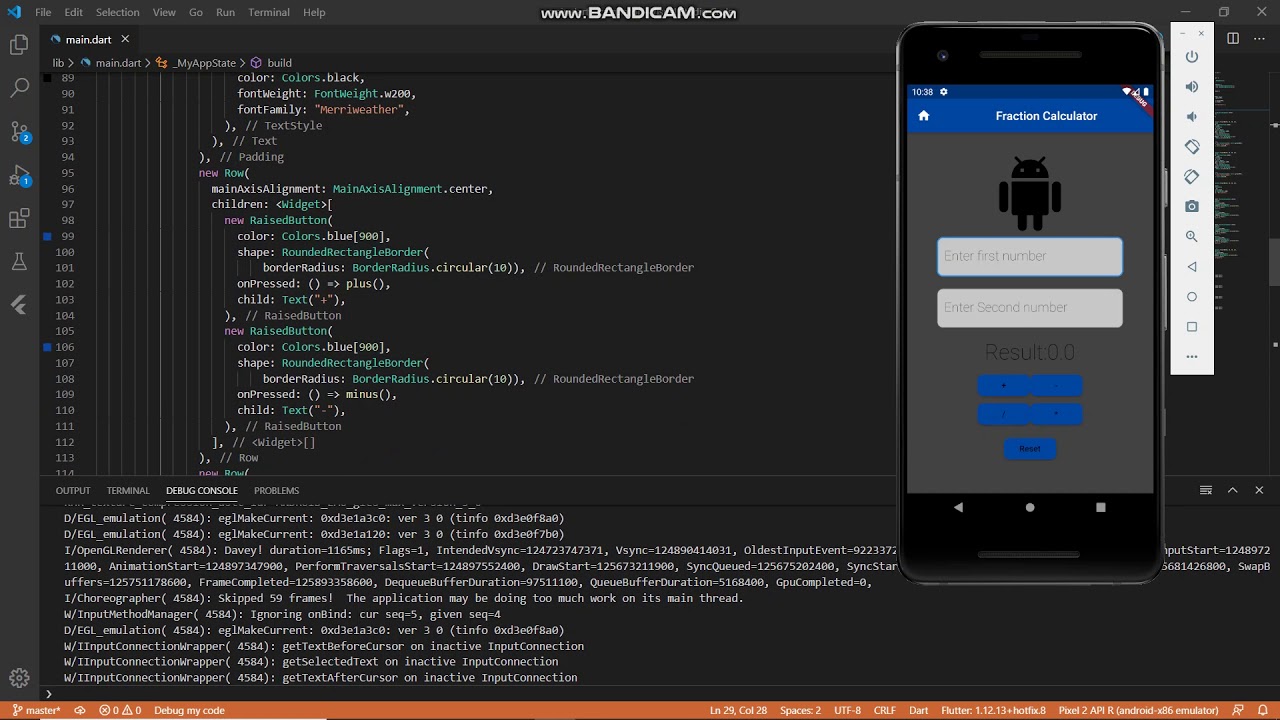Open the Run menu
The image size is (1280, 720).
225,12
